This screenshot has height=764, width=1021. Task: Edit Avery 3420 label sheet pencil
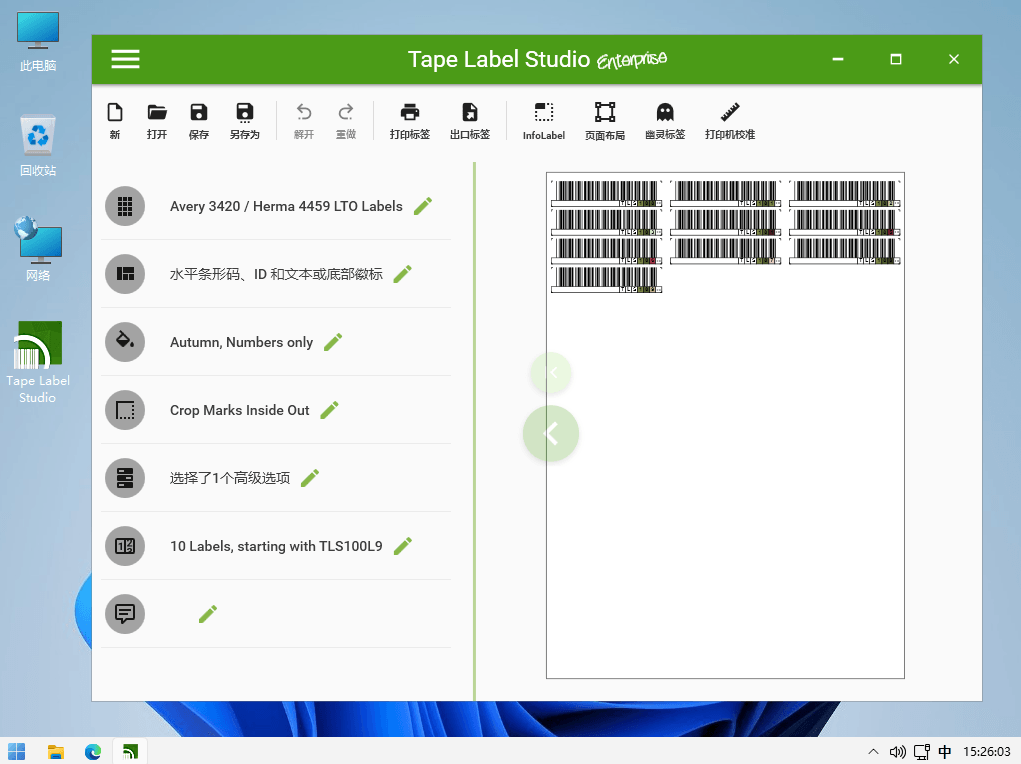pyautogui.click(x=423, y=206)
